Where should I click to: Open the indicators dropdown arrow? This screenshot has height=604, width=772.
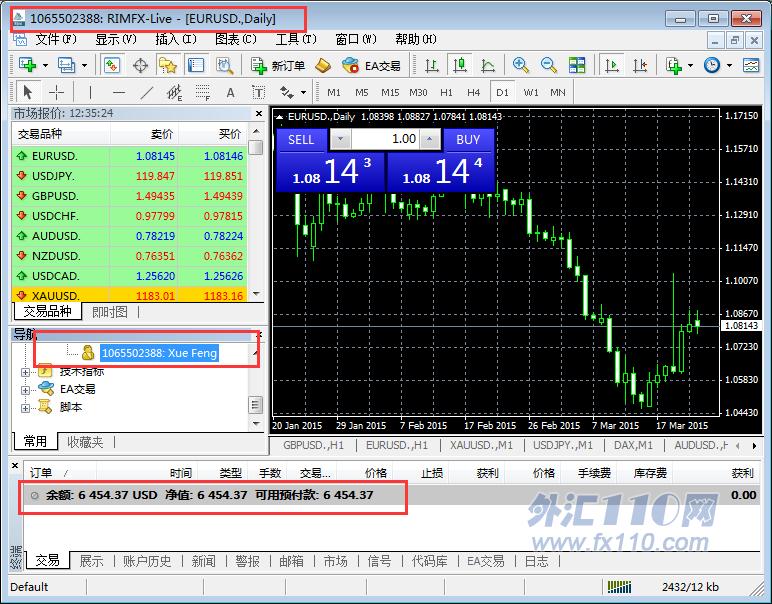click(x=690, y=65)
